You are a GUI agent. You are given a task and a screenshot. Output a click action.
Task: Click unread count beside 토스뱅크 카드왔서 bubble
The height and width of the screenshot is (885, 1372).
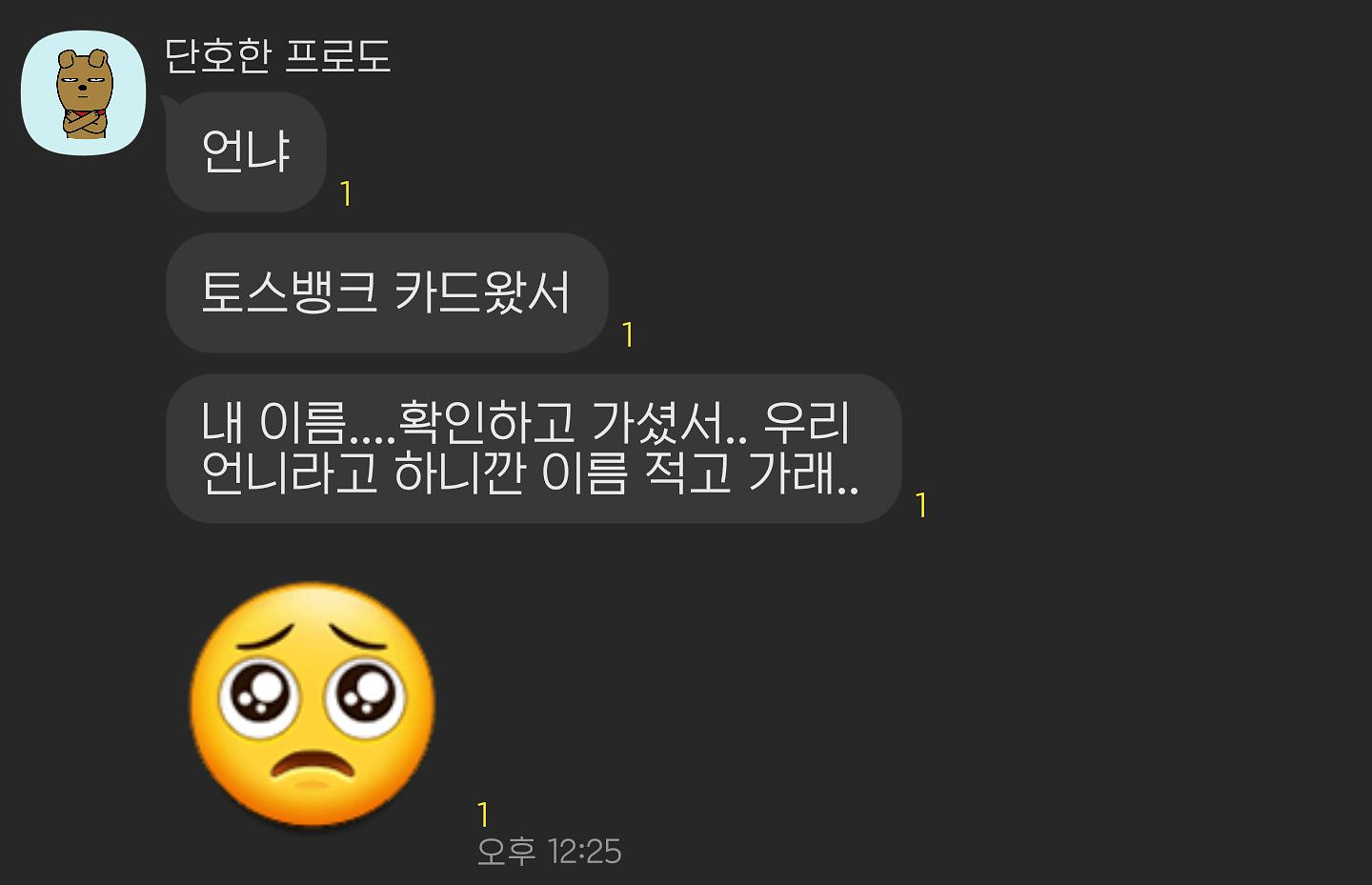(x=628, y=335)
